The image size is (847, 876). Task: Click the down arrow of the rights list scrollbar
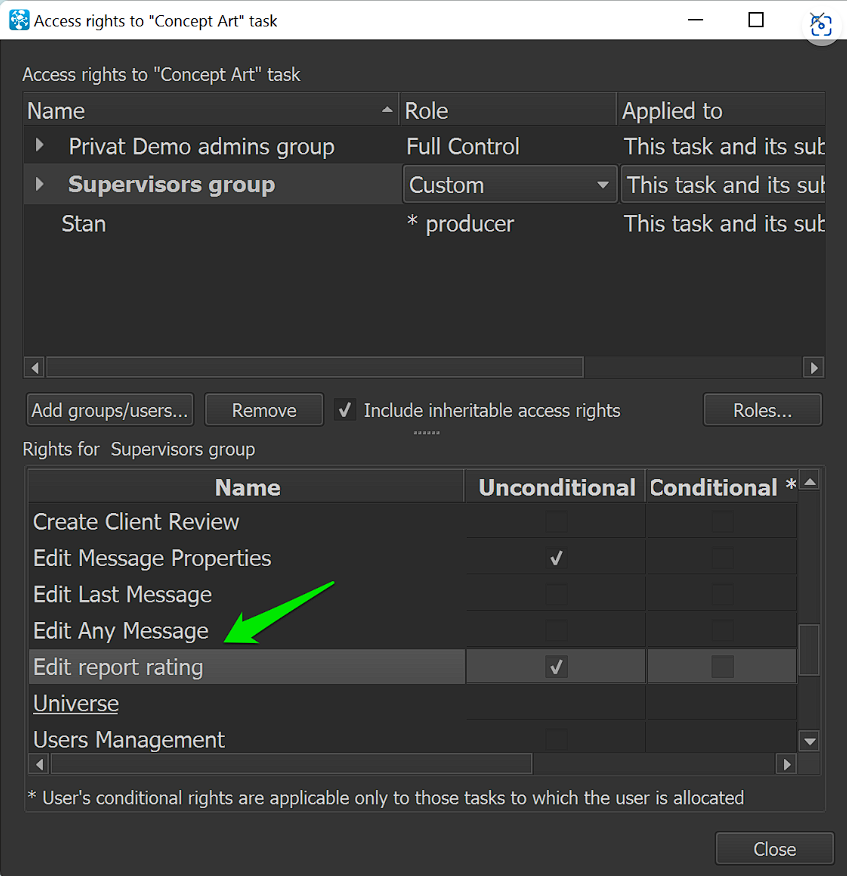[810, 741]
